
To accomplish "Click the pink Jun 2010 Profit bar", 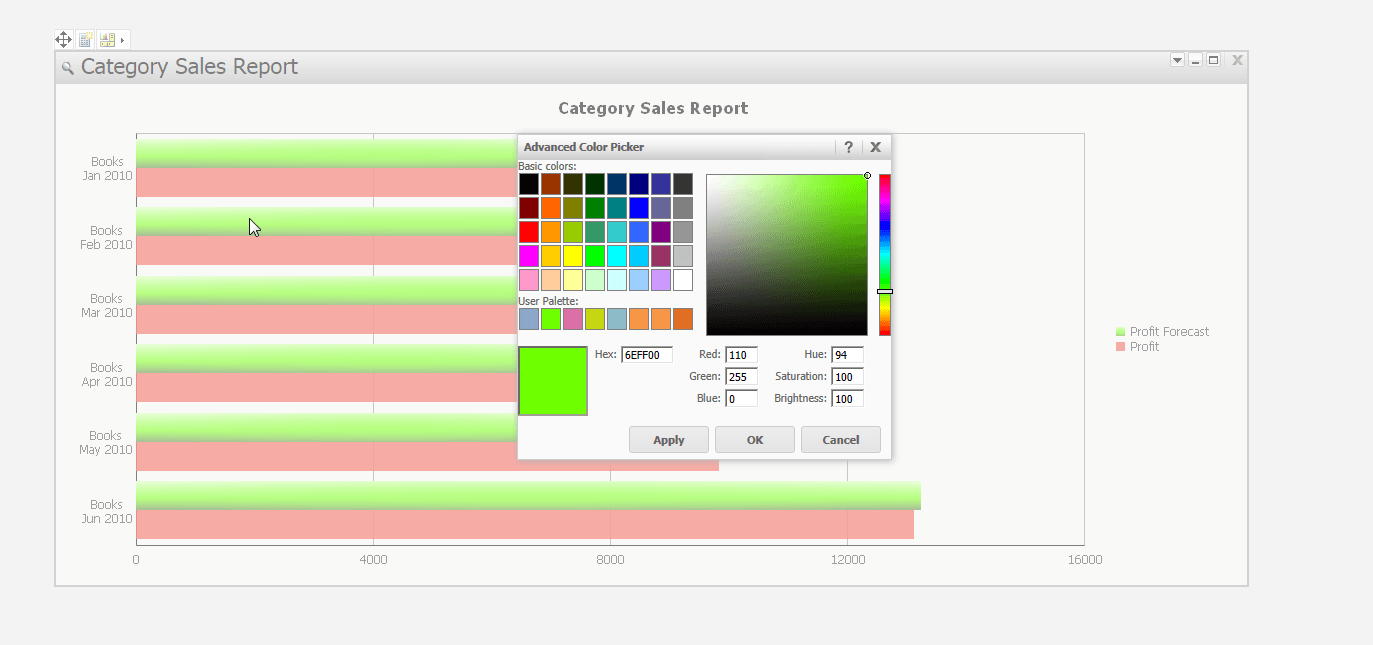I will pyautogui.click(x=525, y=524).
